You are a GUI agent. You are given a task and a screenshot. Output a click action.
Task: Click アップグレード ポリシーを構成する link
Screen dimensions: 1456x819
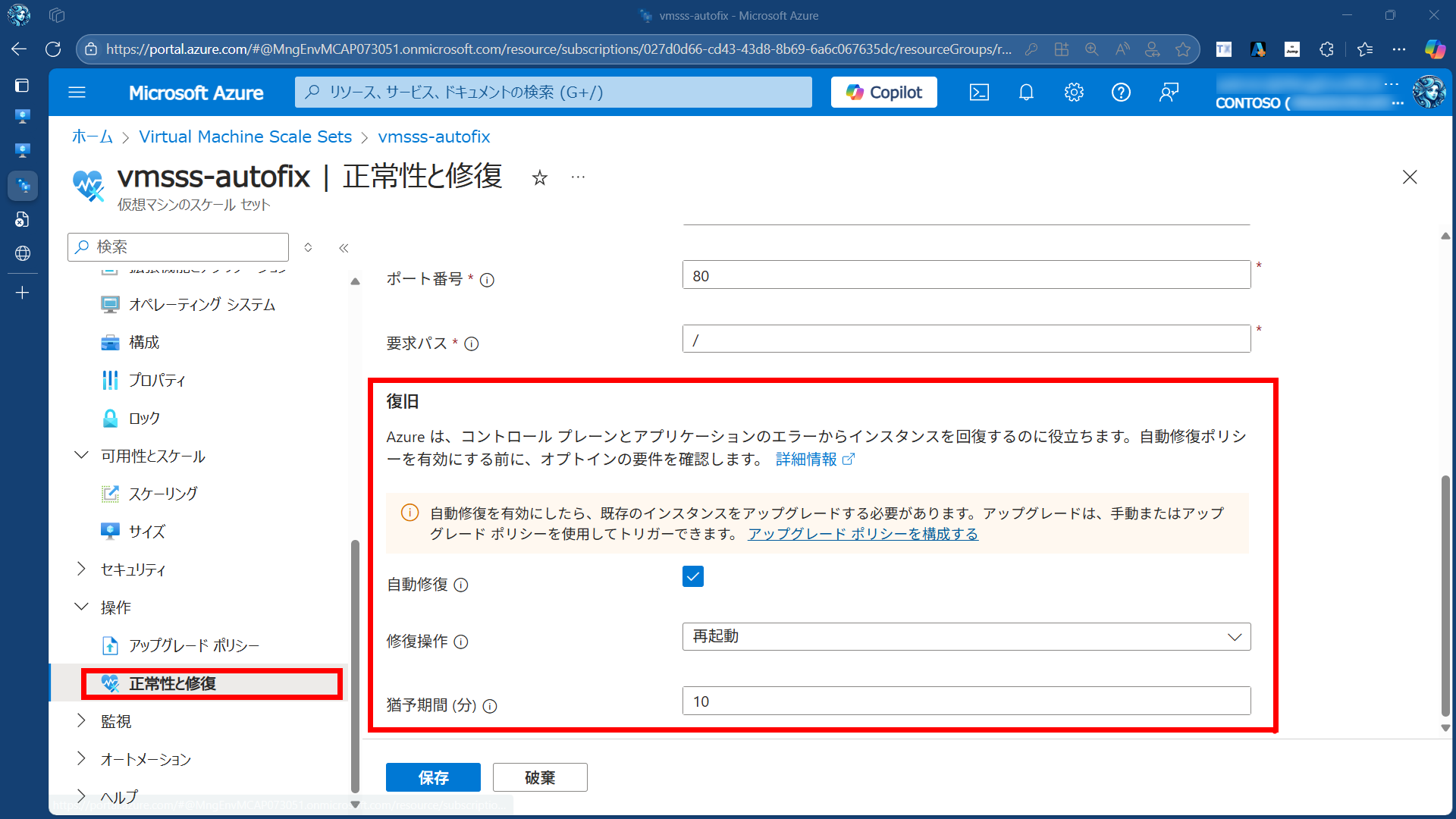pos(863,534)
